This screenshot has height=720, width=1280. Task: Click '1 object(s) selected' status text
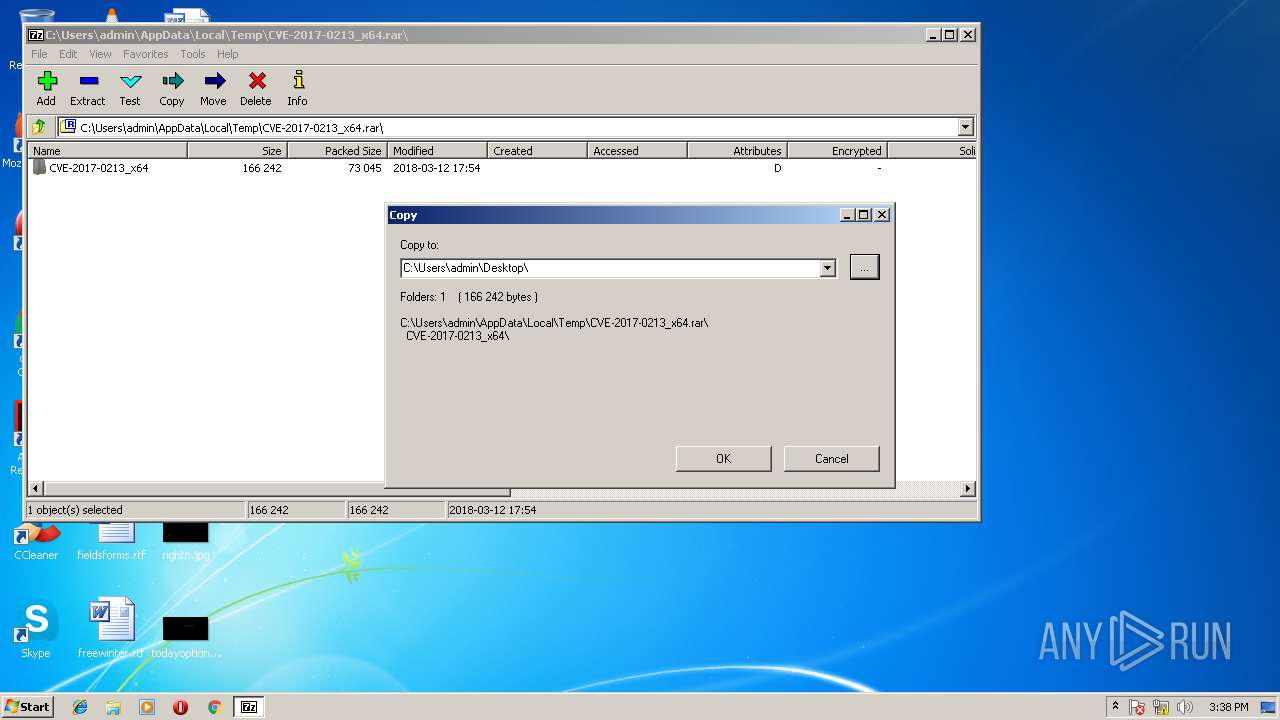[75, 510]
